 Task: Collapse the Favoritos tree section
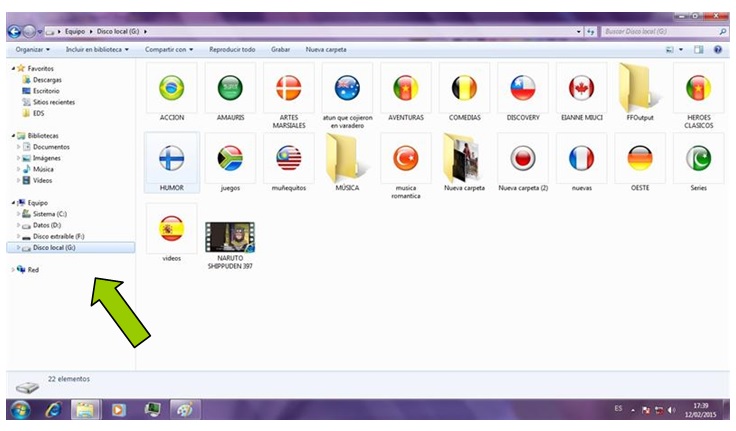tap(12, 68)
